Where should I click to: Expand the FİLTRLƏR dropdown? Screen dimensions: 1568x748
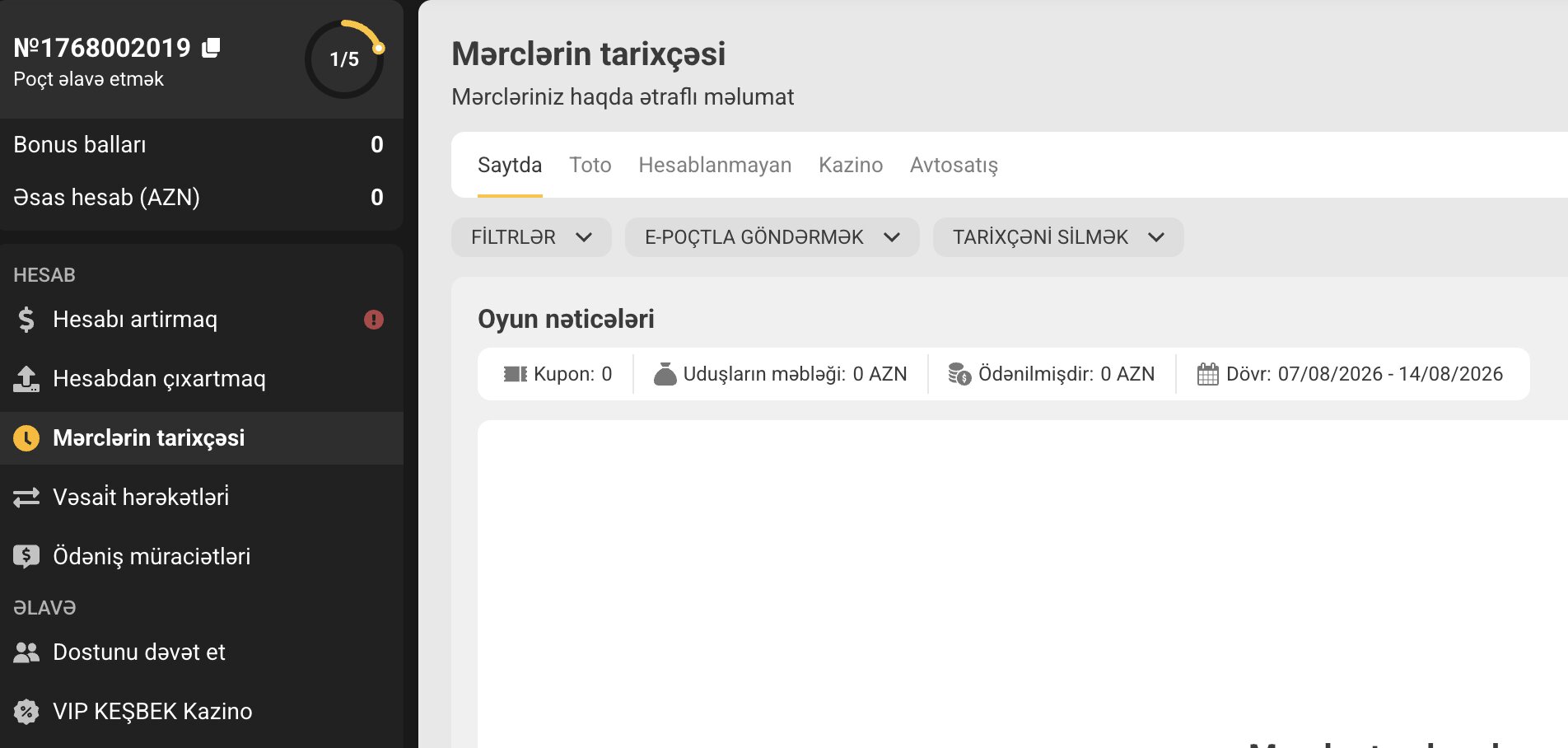[531, 237]
